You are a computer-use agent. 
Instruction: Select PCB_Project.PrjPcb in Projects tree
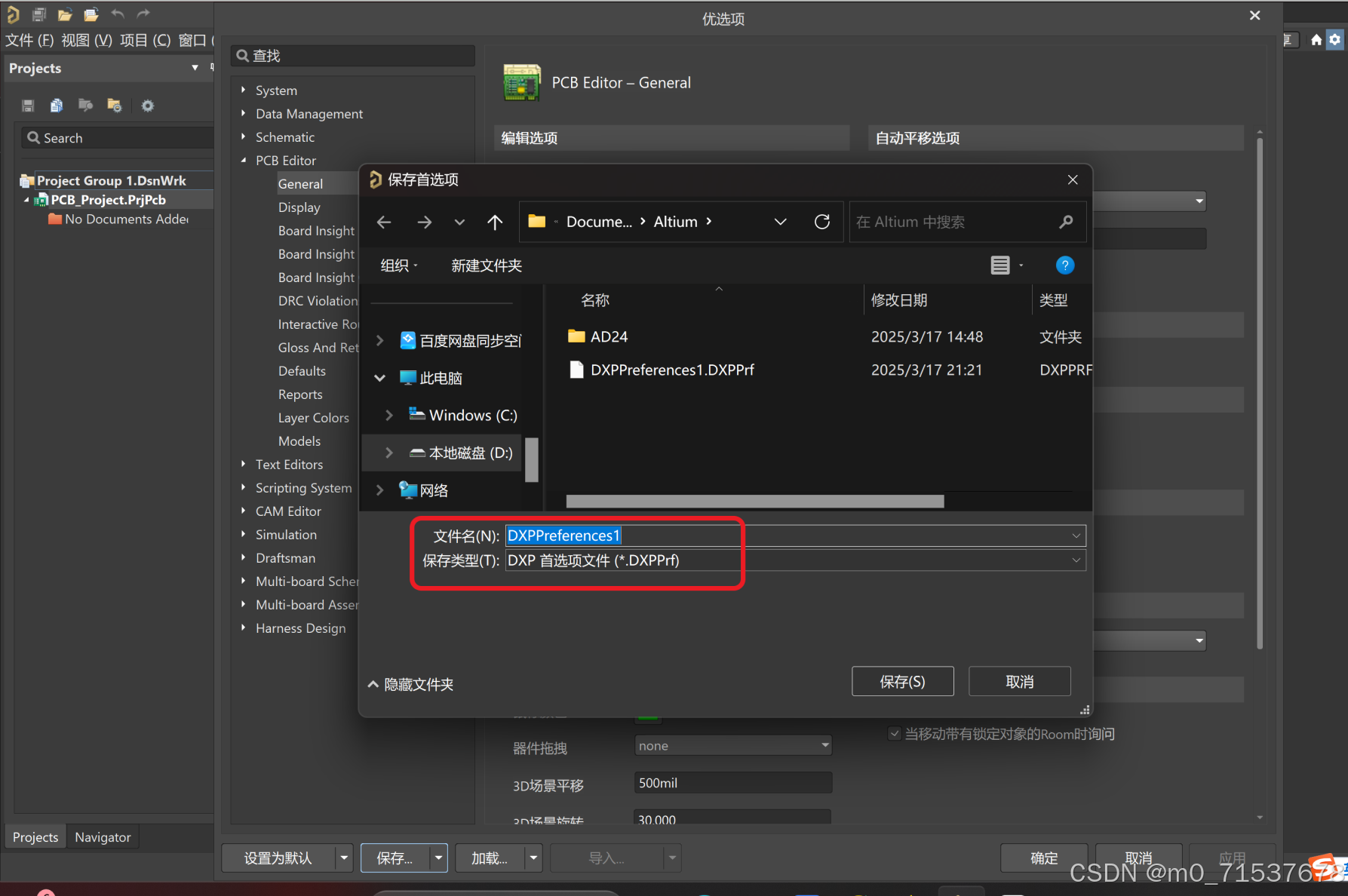click(x=108, y=200)
